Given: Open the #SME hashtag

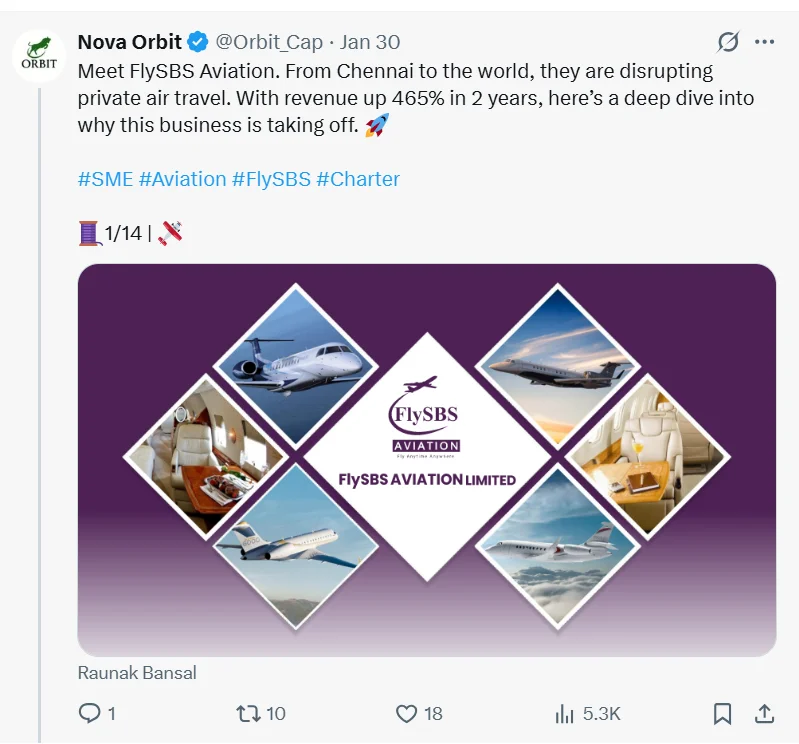Looking at the screenshot, I should (105, 179).
